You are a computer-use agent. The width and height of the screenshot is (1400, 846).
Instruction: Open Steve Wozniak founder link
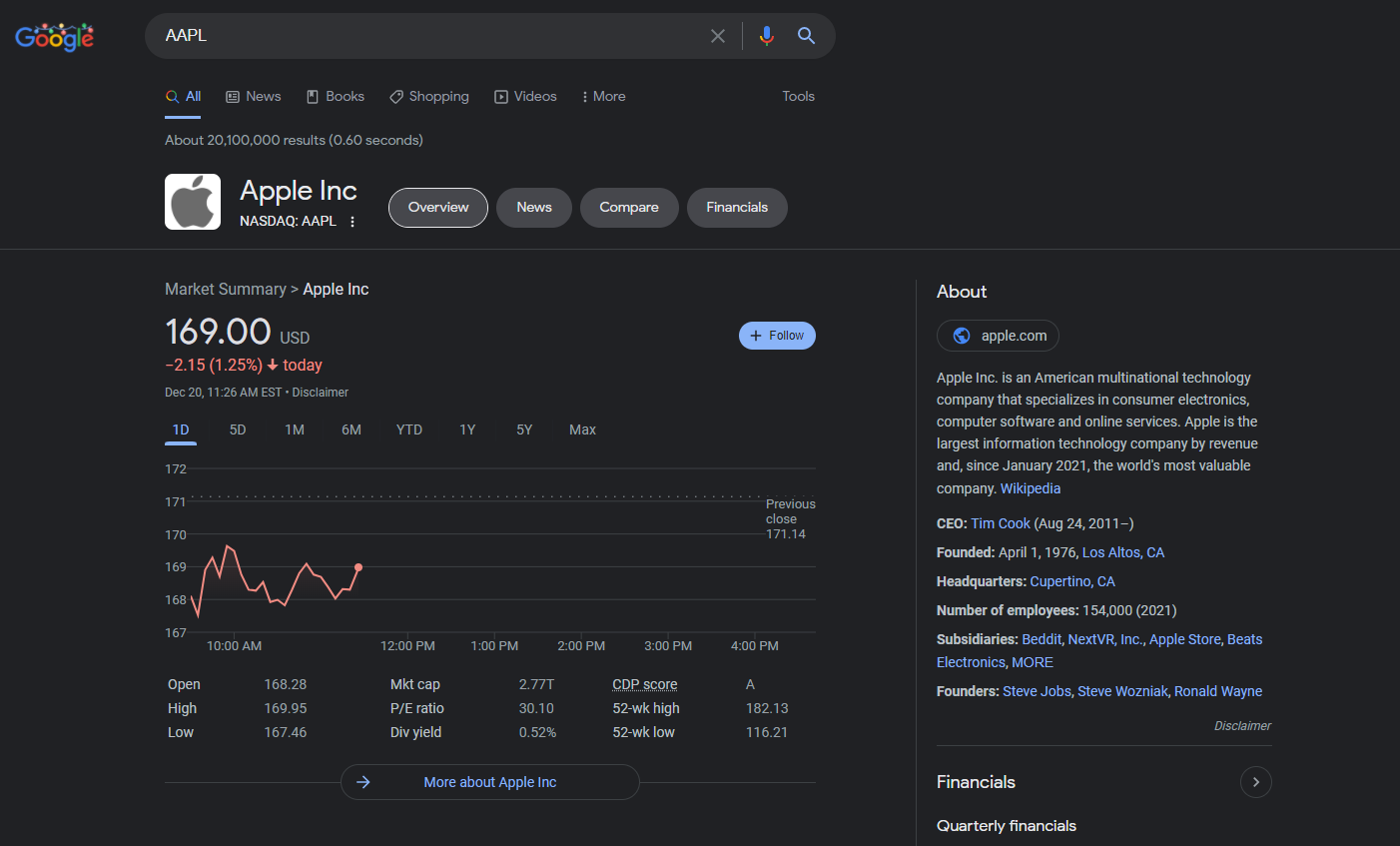pos(1122,691)
